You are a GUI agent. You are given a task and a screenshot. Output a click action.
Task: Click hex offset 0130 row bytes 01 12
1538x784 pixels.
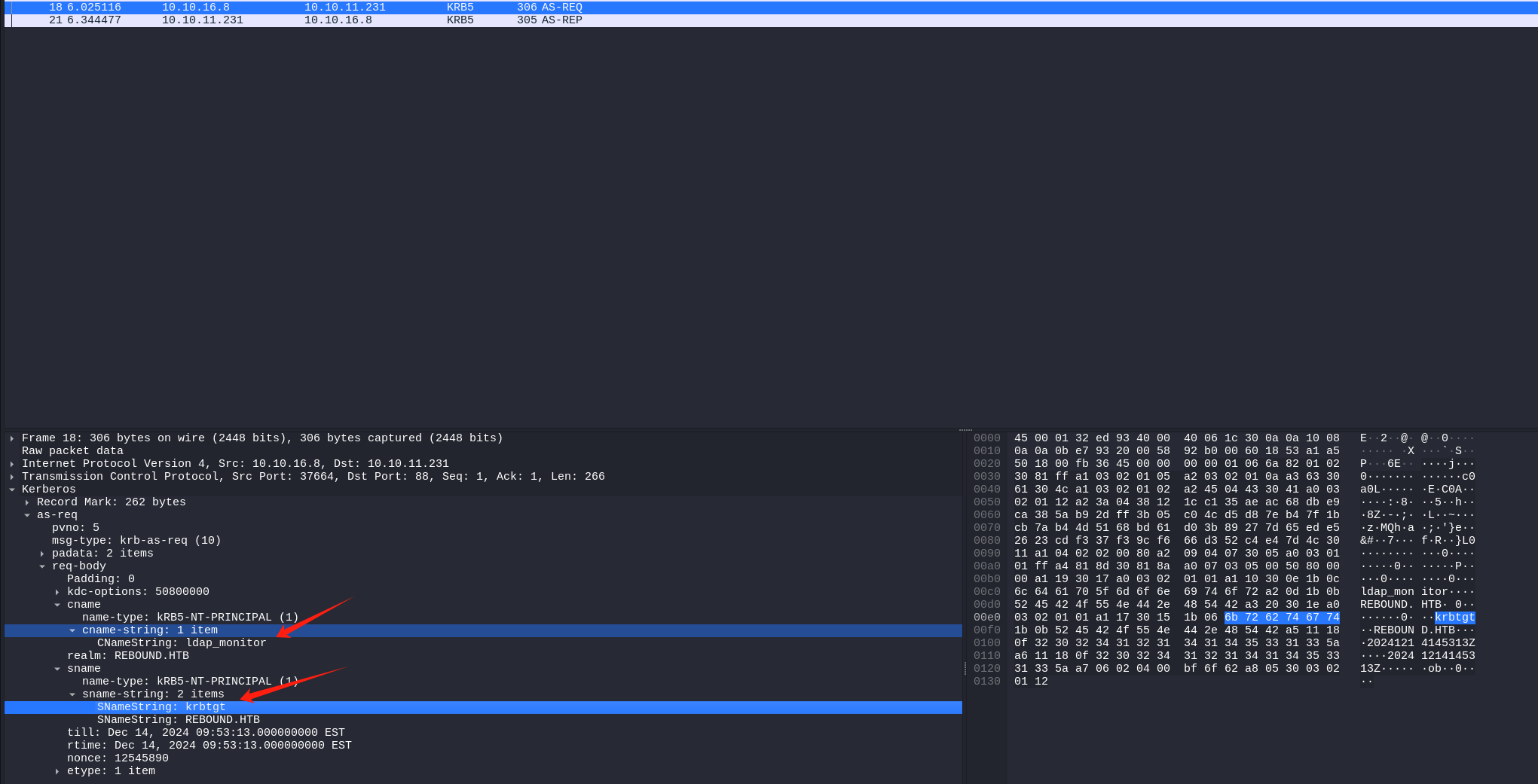(1031, 682)
